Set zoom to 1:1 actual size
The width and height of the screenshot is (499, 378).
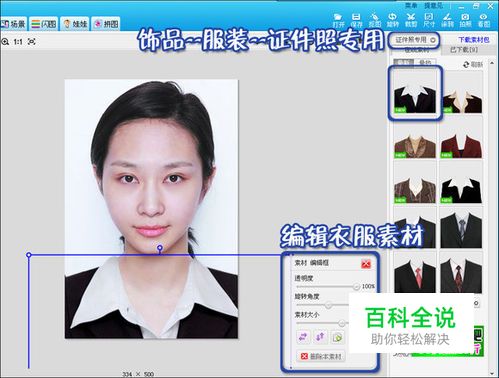point(18,42)
